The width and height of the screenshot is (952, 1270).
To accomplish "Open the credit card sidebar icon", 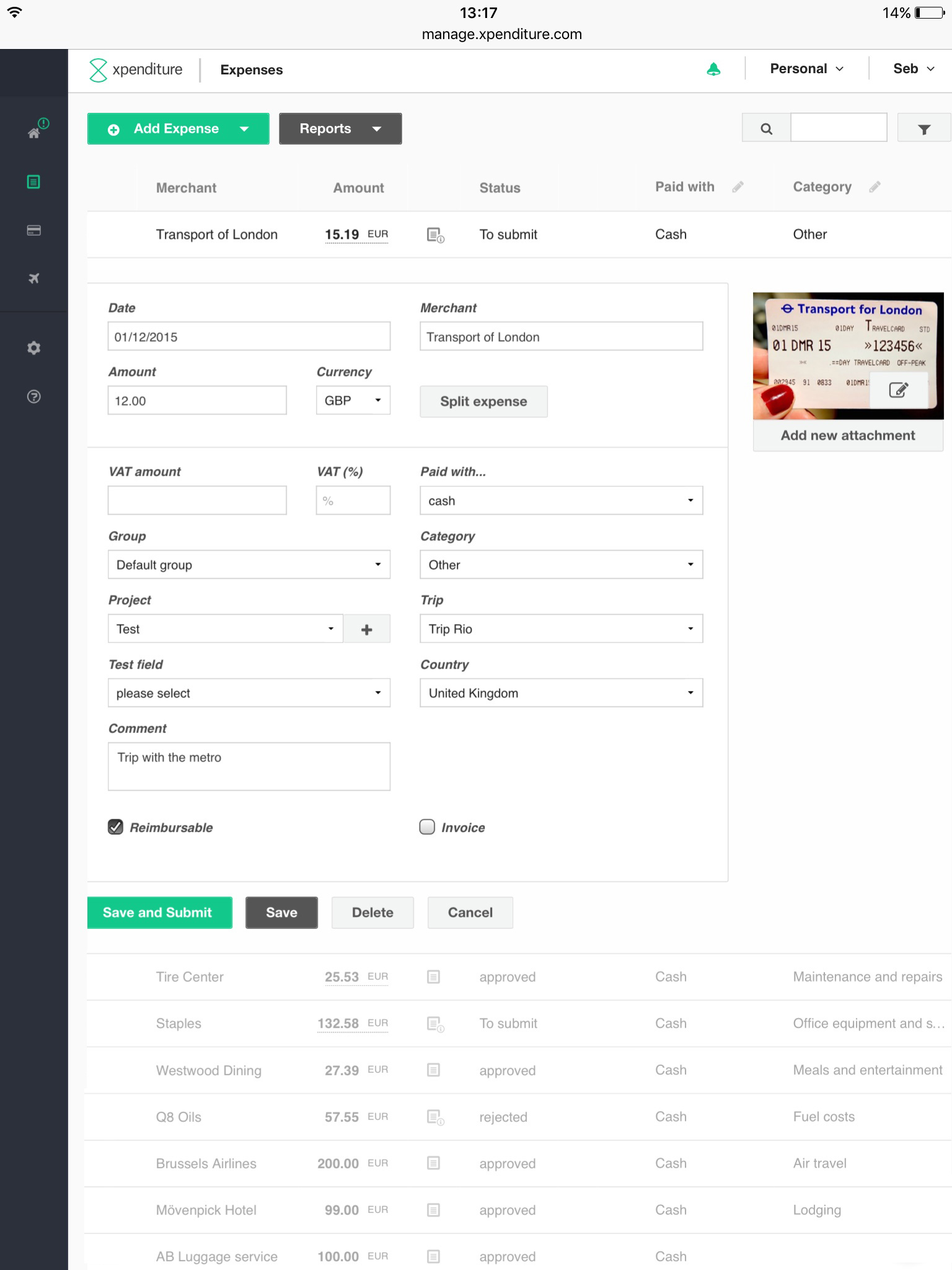I will click(34, 230).
